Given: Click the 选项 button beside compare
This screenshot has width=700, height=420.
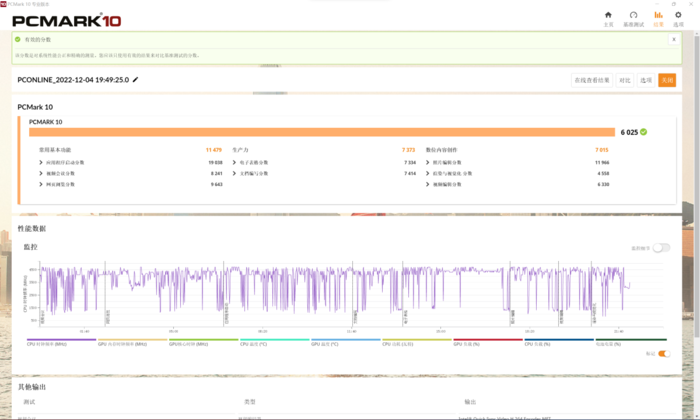Looking at the screenshot, I should point(646,80).
